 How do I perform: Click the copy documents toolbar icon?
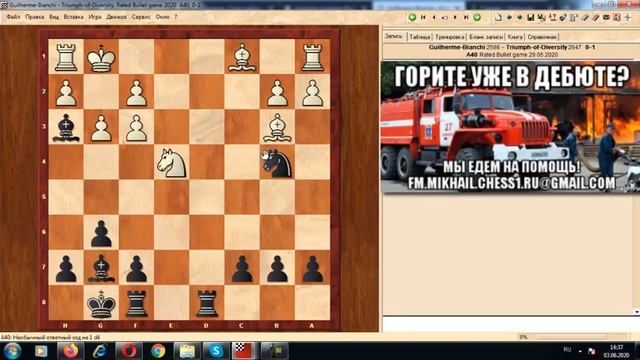[574, 18]
